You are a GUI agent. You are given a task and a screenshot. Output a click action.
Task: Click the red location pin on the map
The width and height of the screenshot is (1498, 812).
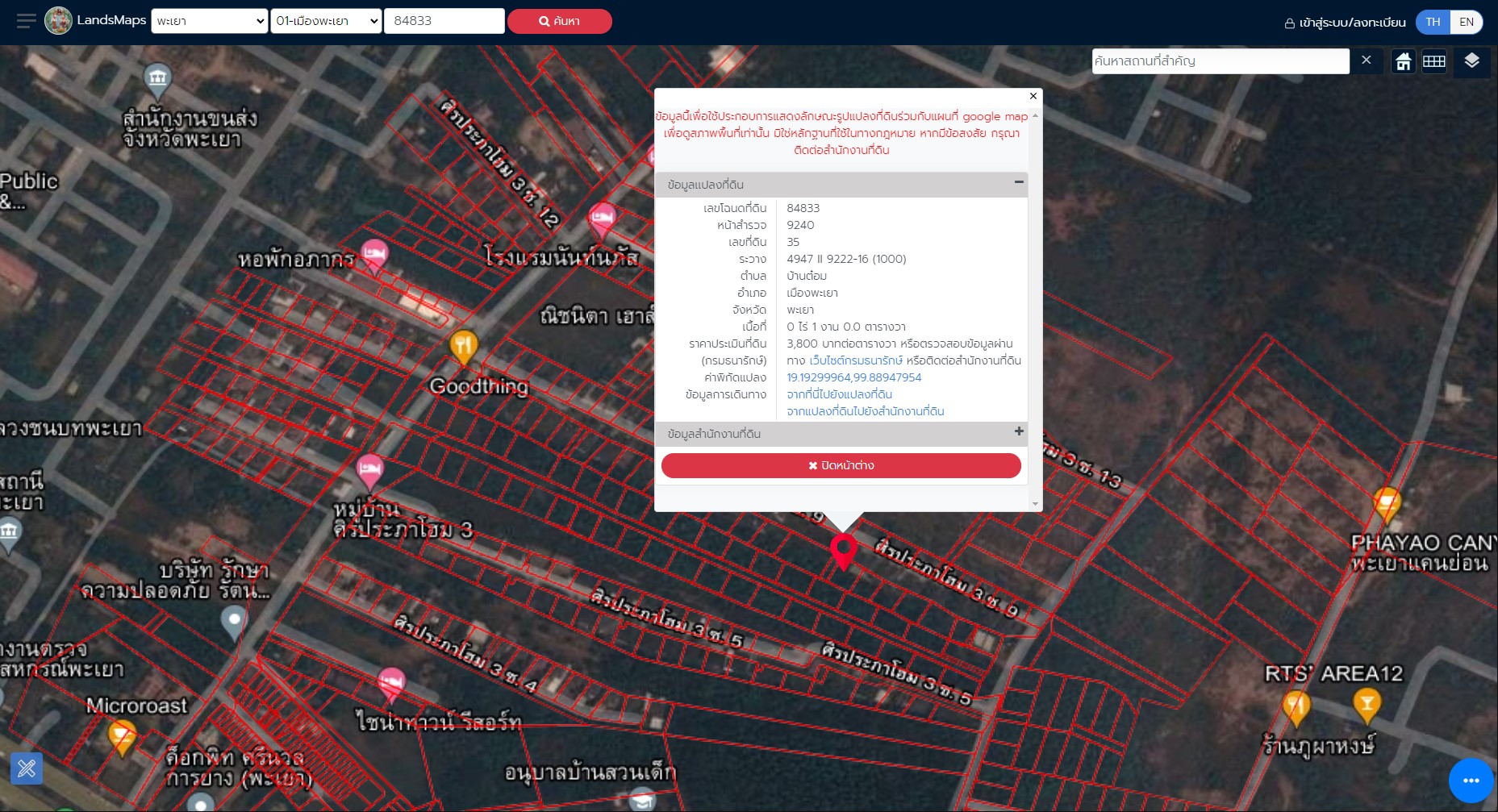(x=844, y=552)
